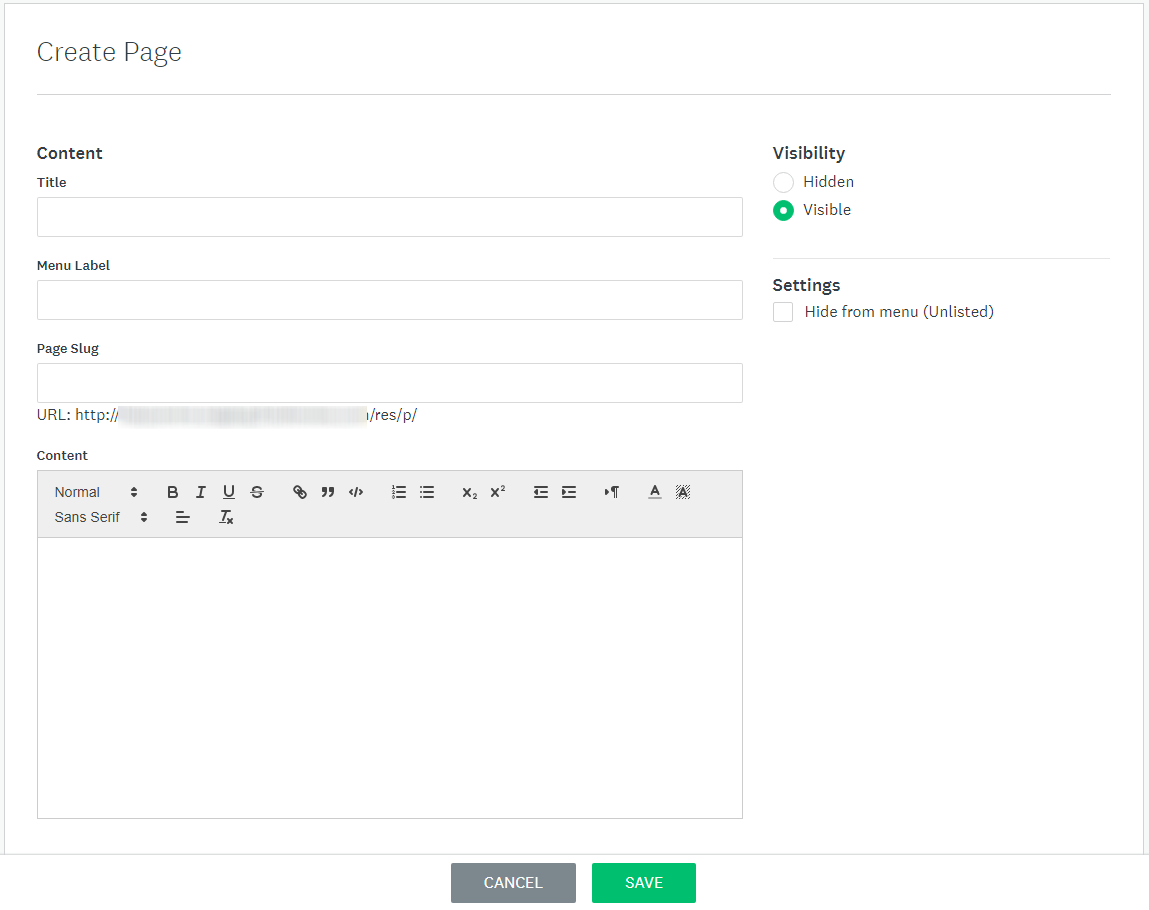Open the Normal heading size dropdown
This screenshot has width=1149, height=910.
tap(96, 492)
